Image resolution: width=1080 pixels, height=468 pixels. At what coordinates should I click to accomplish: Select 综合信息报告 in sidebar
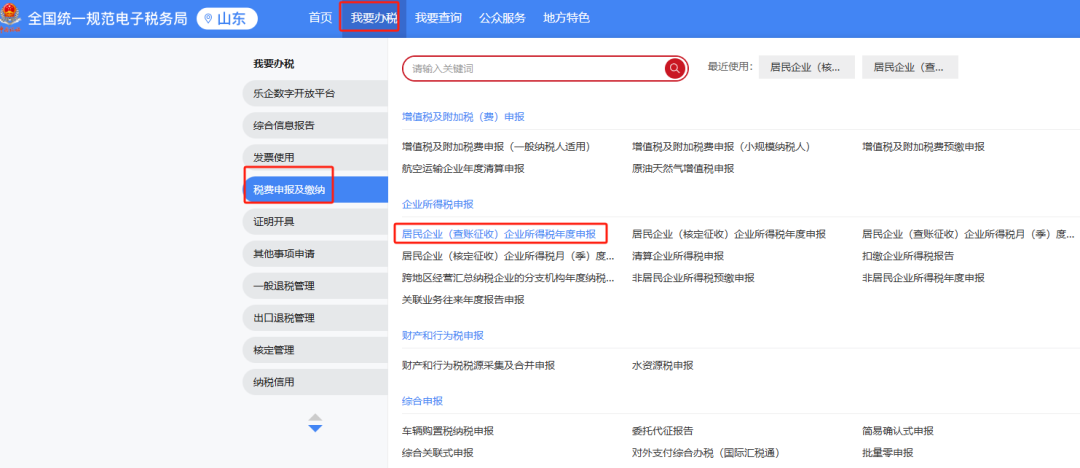(x=315, y=125)
